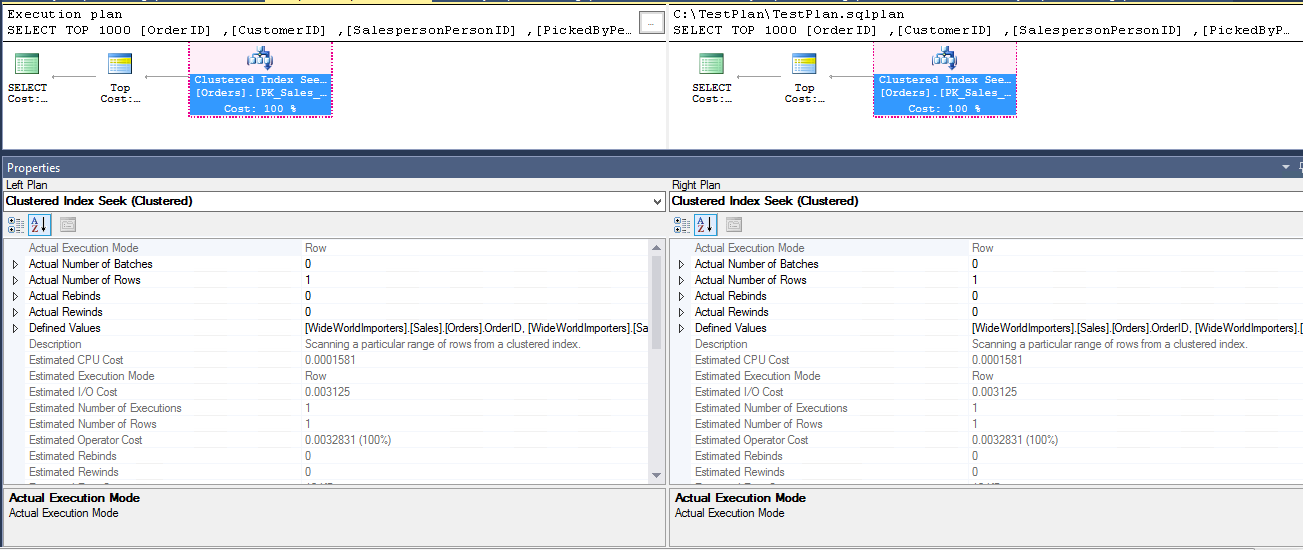Screen dimensions: 1303x550
Task: Click 0.003125 I/O cost value in Right Plan
Action: tap(994, 392)
